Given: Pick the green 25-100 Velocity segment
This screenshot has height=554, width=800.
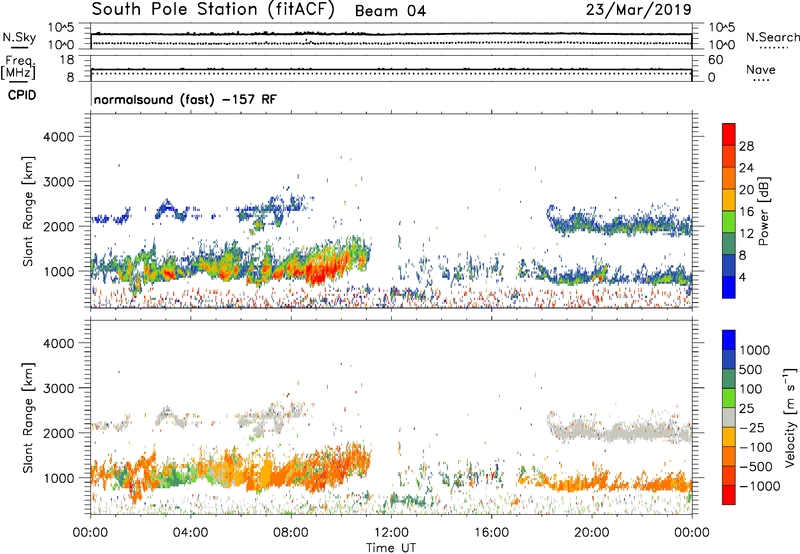Looking at the screenshot, I should coord(729,398).
